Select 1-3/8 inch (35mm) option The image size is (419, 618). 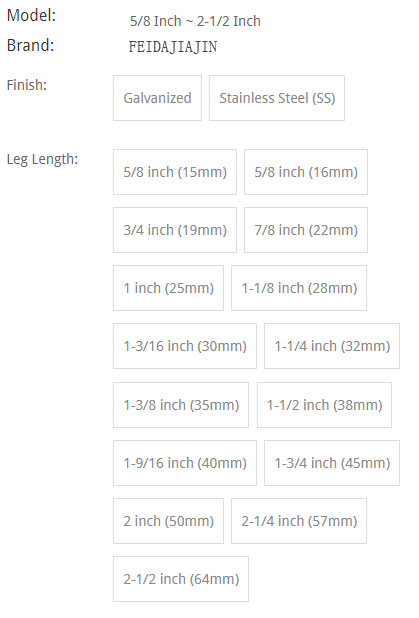tap(181, 405)
